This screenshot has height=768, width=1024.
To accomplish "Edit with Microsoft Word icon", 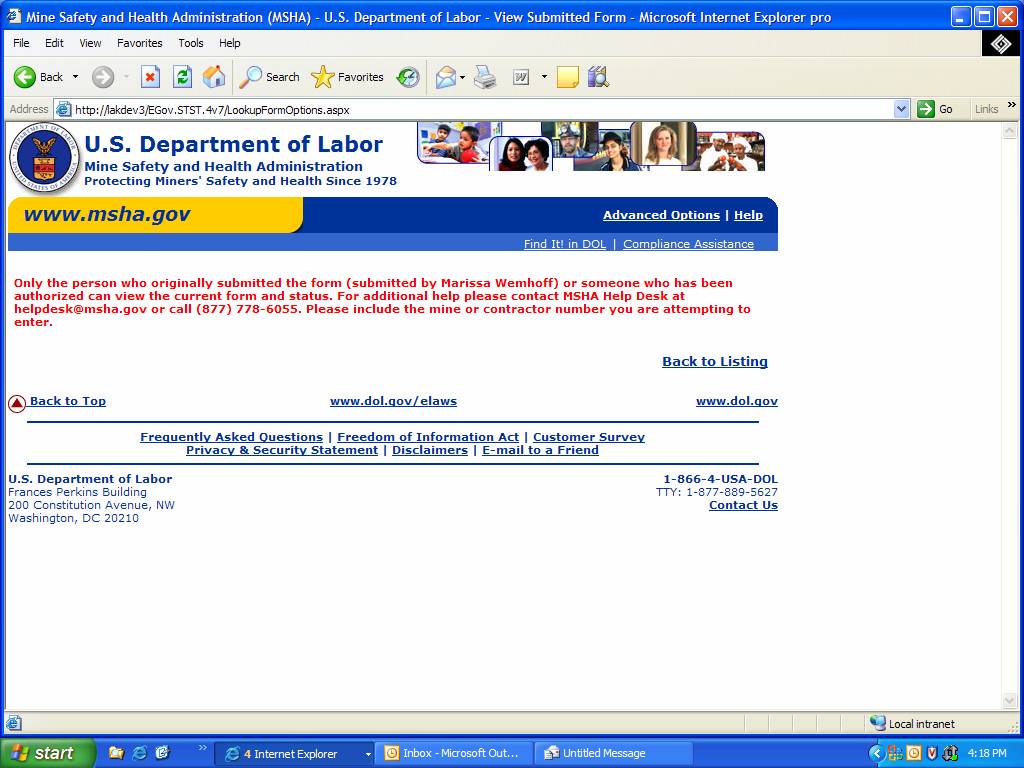I will pyautogui.click(x=520, y=77).
